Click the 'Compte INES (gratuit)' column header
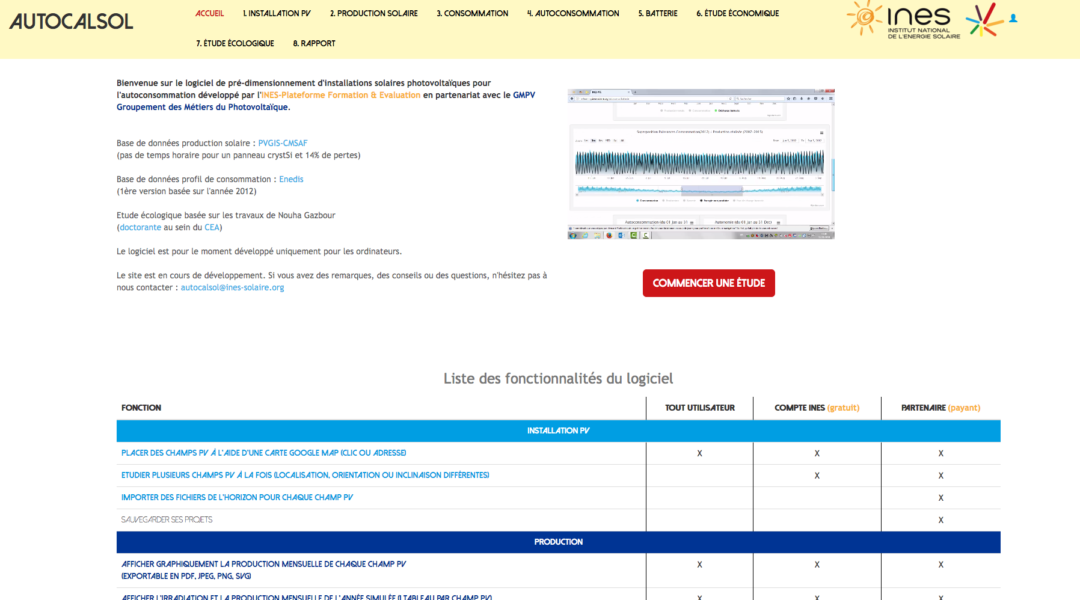The width and height of the screenshot is (1080, 600). pyautogui.click(x=817, y=408)
